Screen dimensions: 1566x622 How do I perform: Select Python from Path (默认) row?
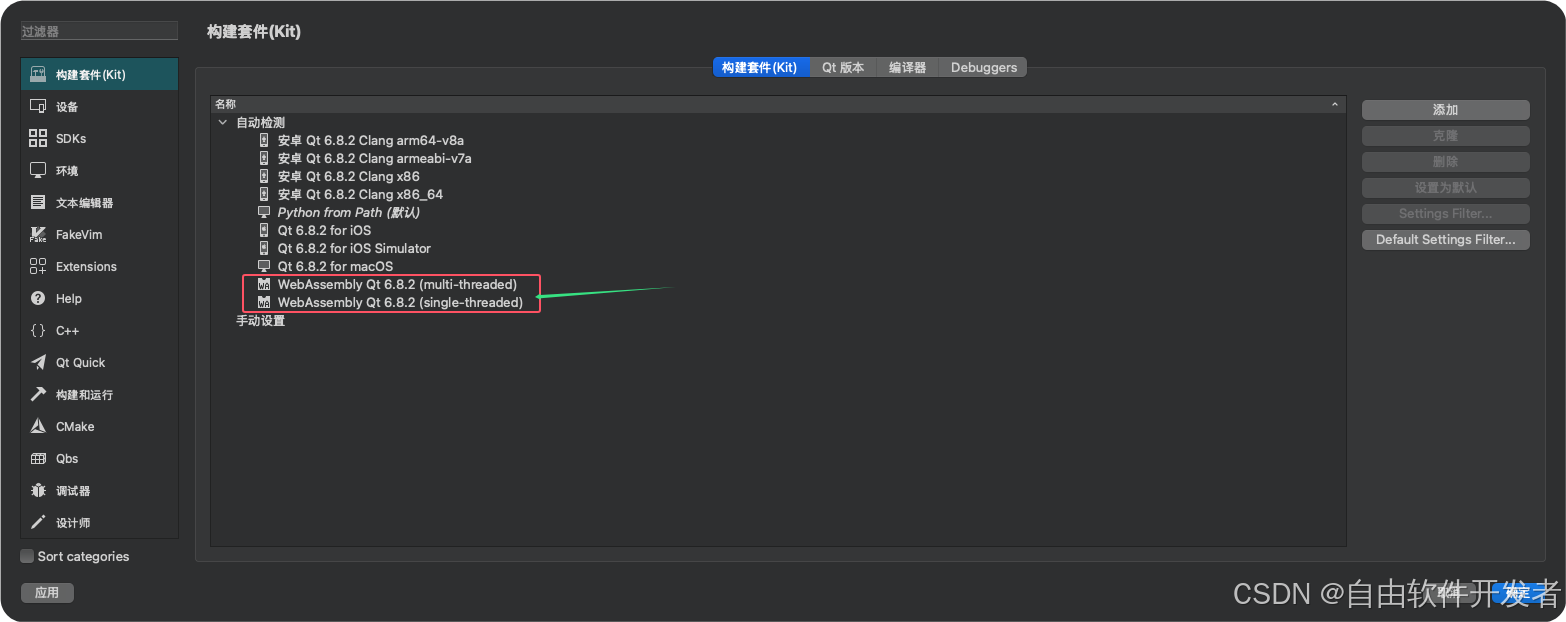coord(778,213)
